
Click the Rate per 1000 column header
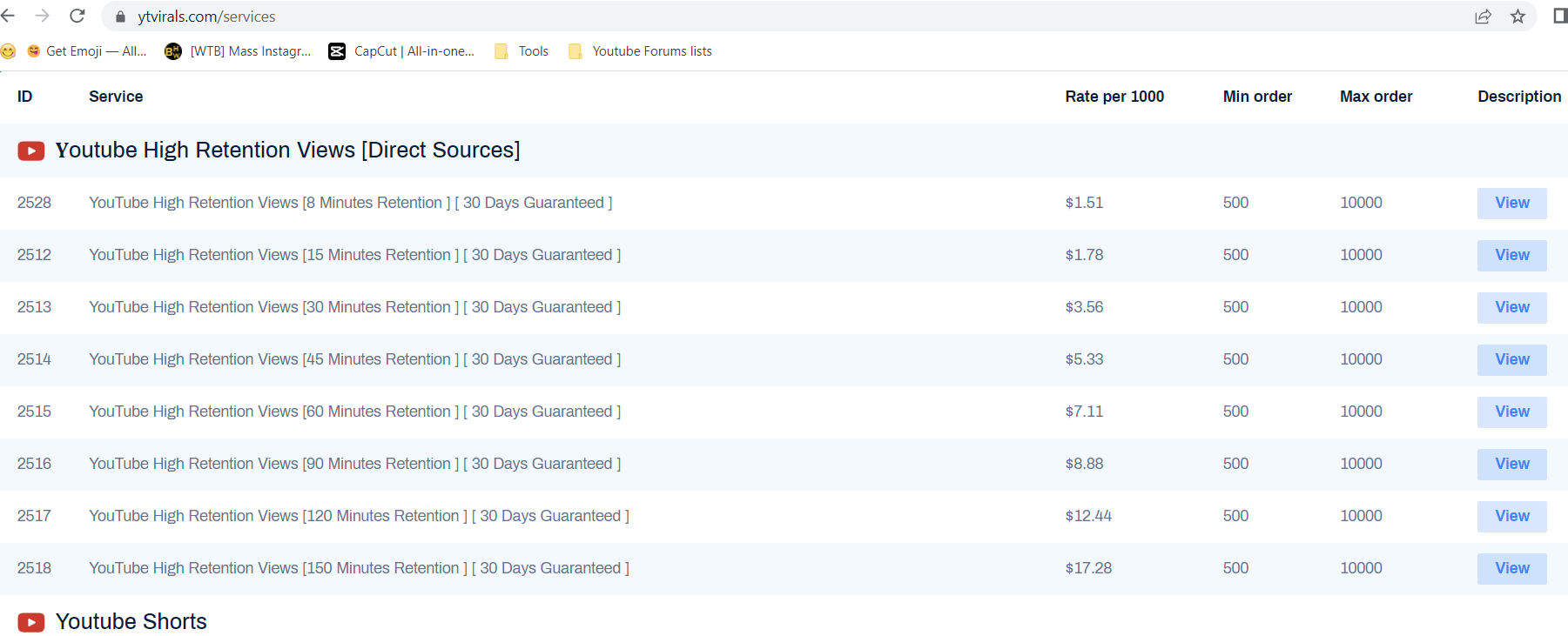point(1114,97)
